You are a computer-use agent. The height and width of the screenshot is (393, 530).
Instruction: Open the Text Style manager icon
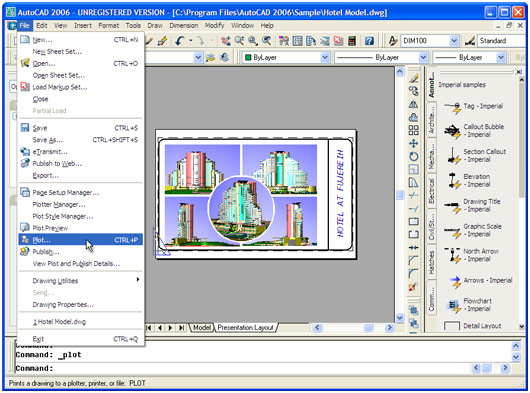(x=393, y=41)
